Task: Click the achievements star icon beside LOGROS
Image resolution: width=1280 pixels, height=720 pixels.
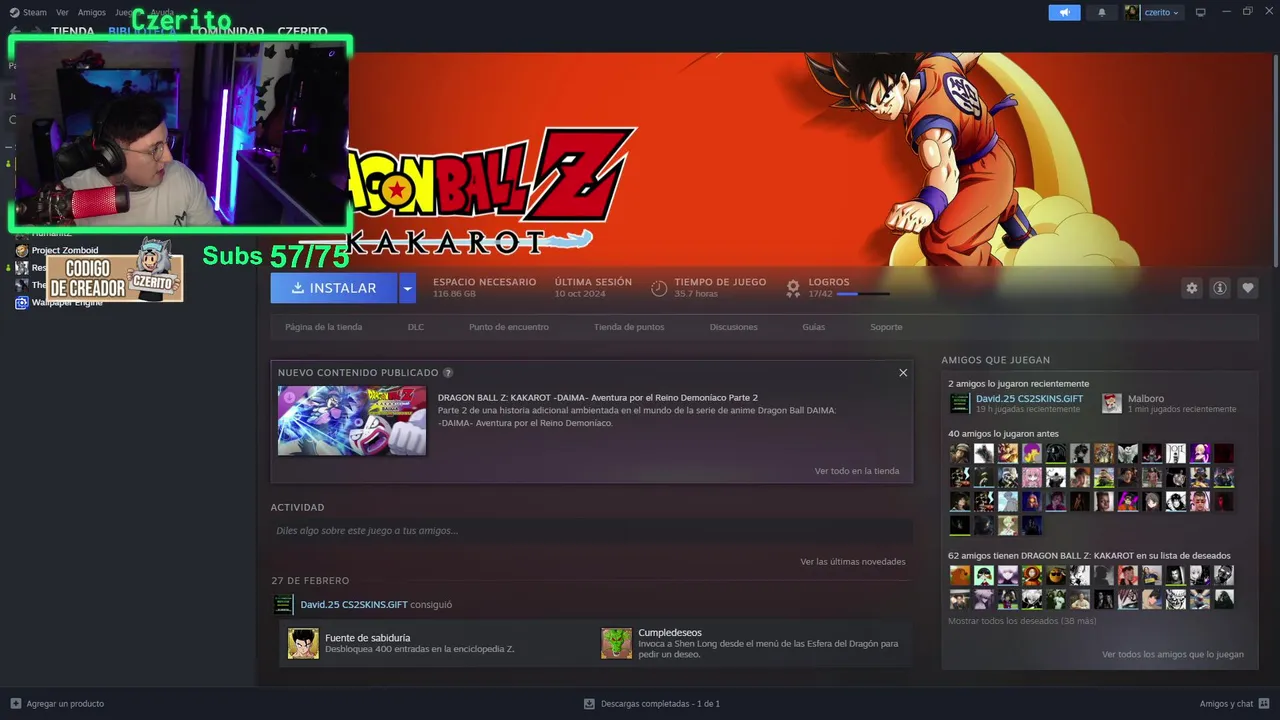Action: [793, 288]
